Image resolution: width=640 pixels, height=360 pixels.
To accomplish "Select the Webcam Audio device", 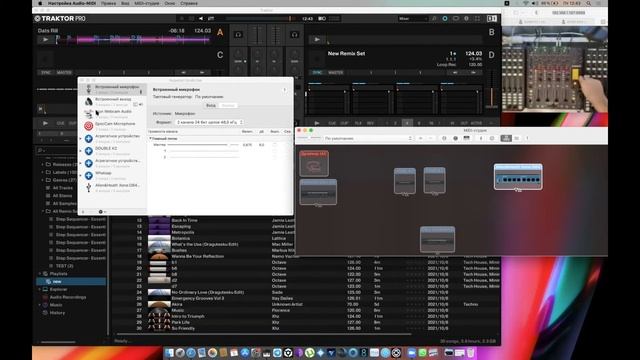I will tap(113, 114).
